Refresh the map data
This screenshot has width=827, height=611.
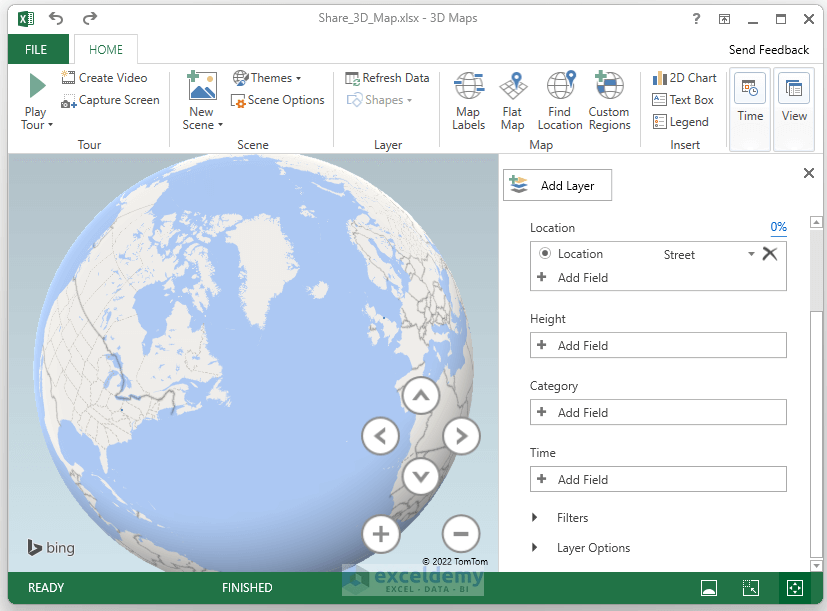388,77
